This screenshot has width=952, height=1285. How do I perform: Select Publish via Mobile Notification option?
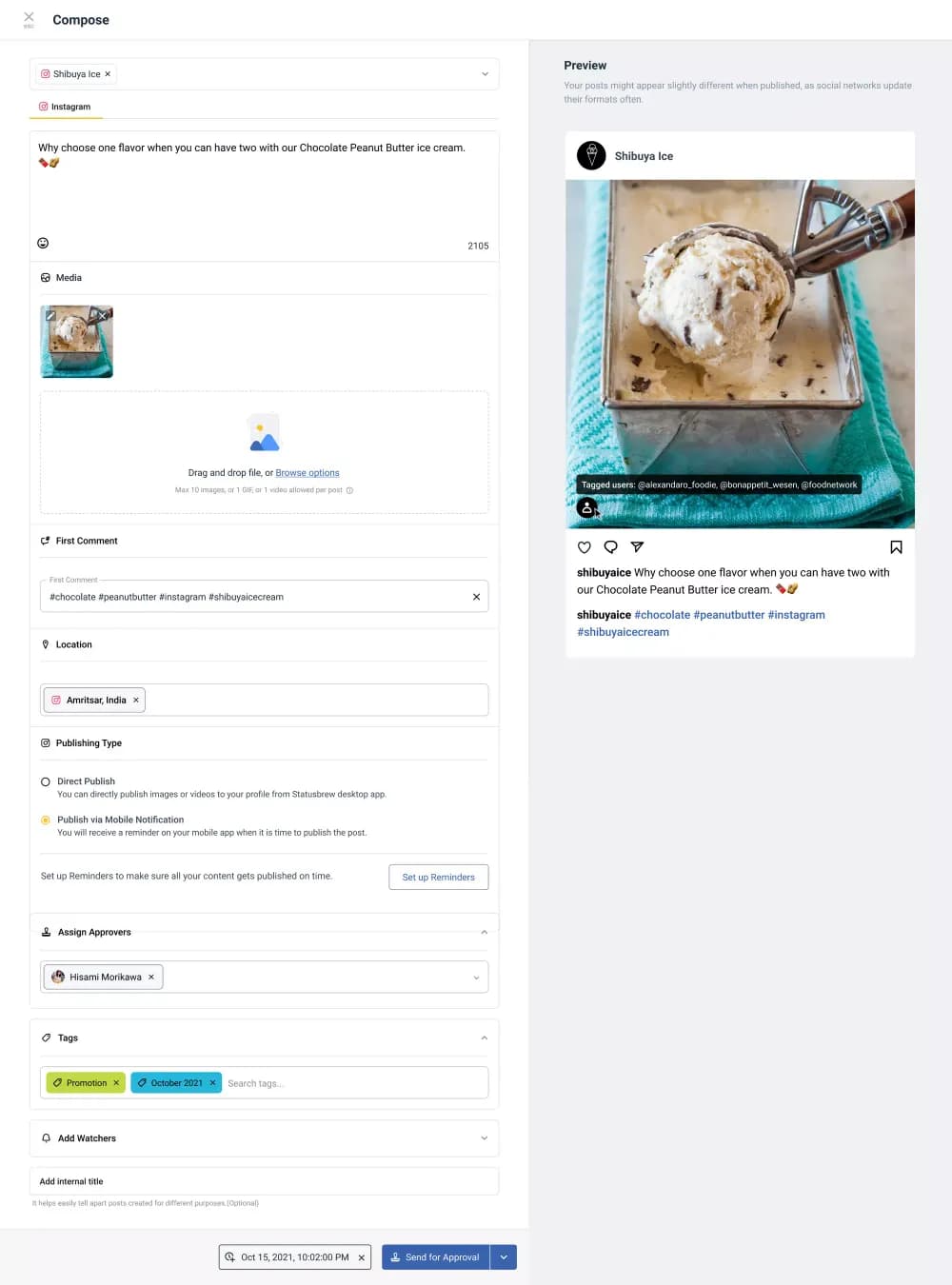46,820
